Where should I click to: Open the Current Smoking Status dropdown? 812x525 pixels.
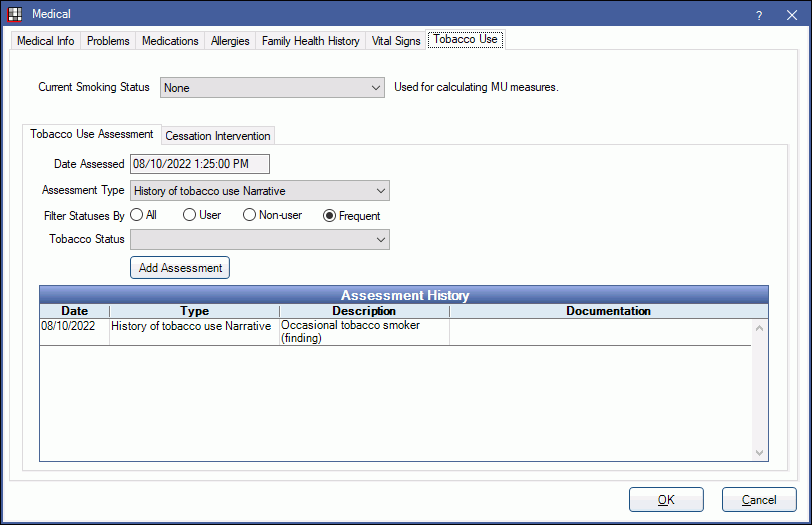271,88
